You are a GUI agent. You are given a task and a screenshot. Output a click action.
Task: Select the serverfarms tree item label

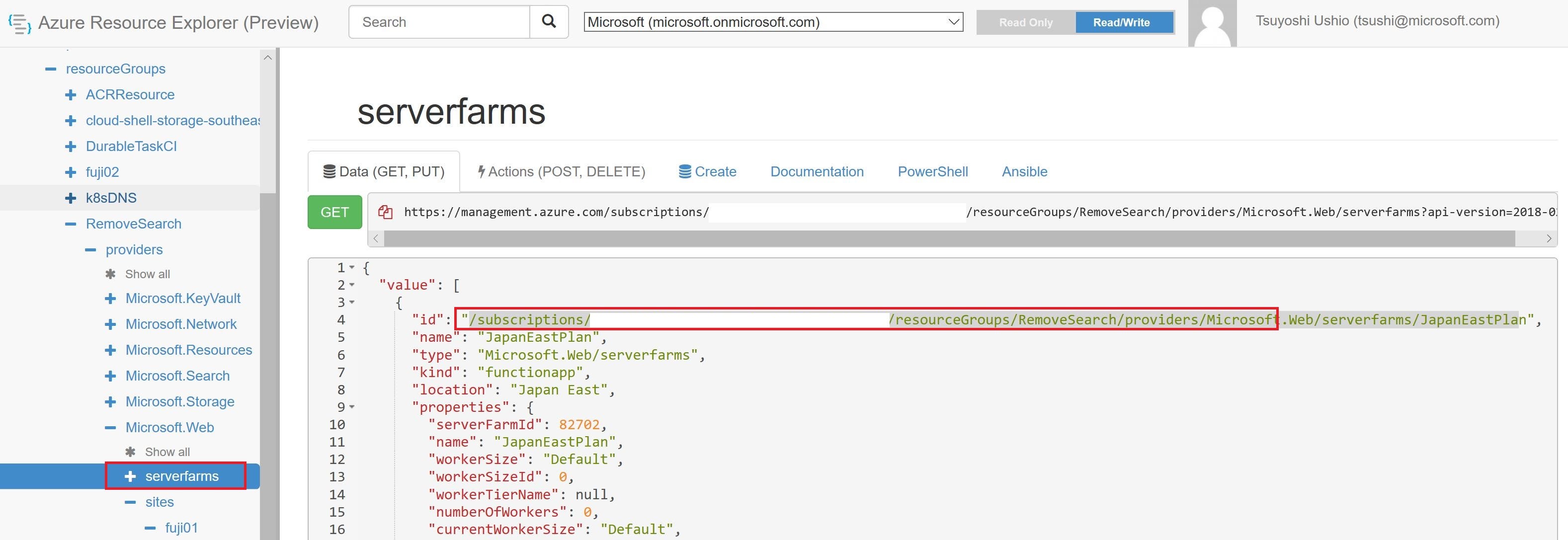pos(182,476)
